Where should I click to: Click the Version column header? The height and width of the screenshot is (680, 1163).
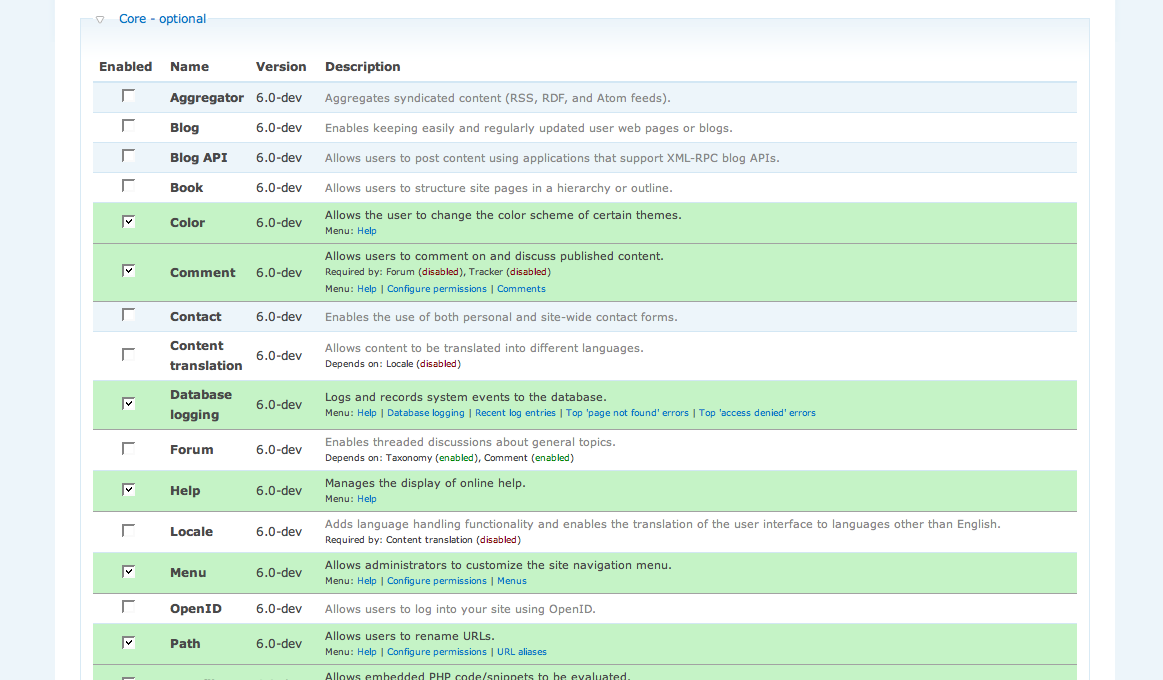pos(281,67)
